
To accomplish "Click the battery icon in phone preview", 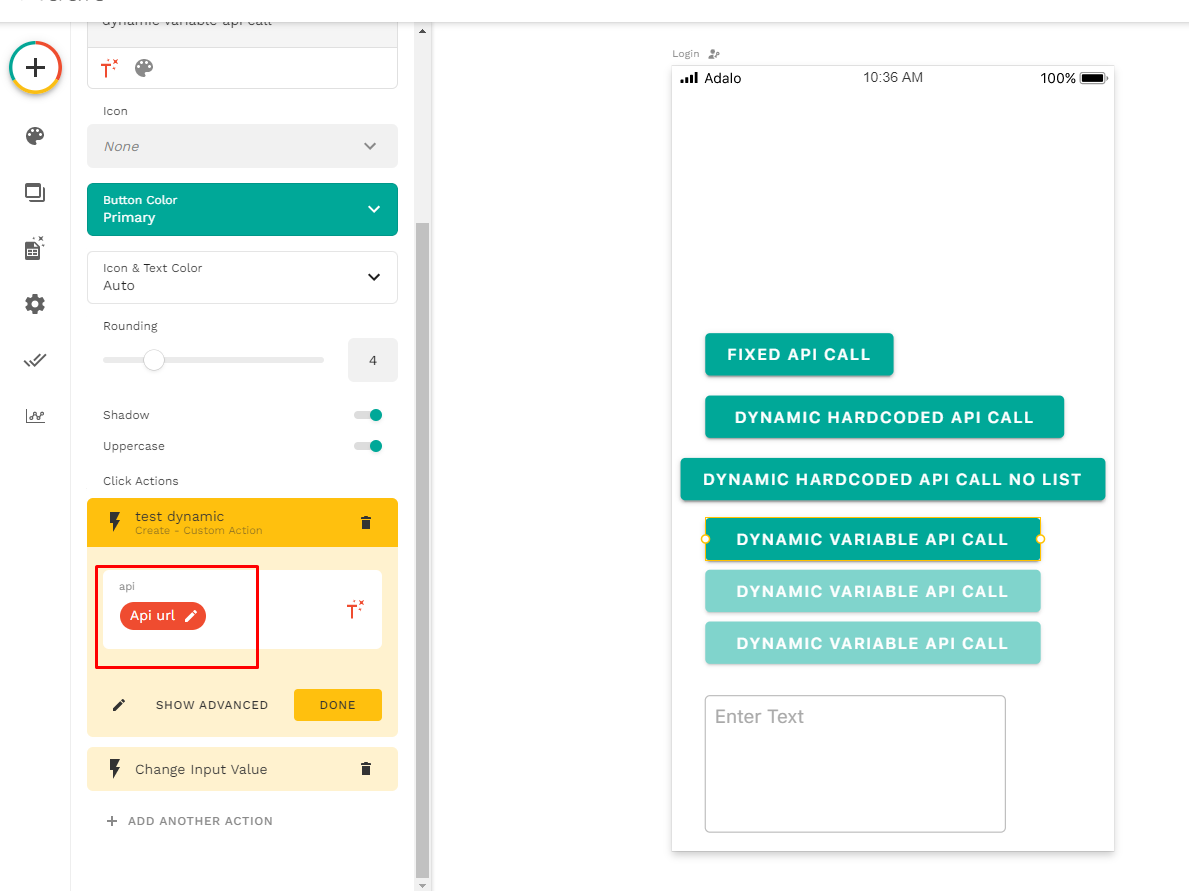I will [x=1093, y=78].
